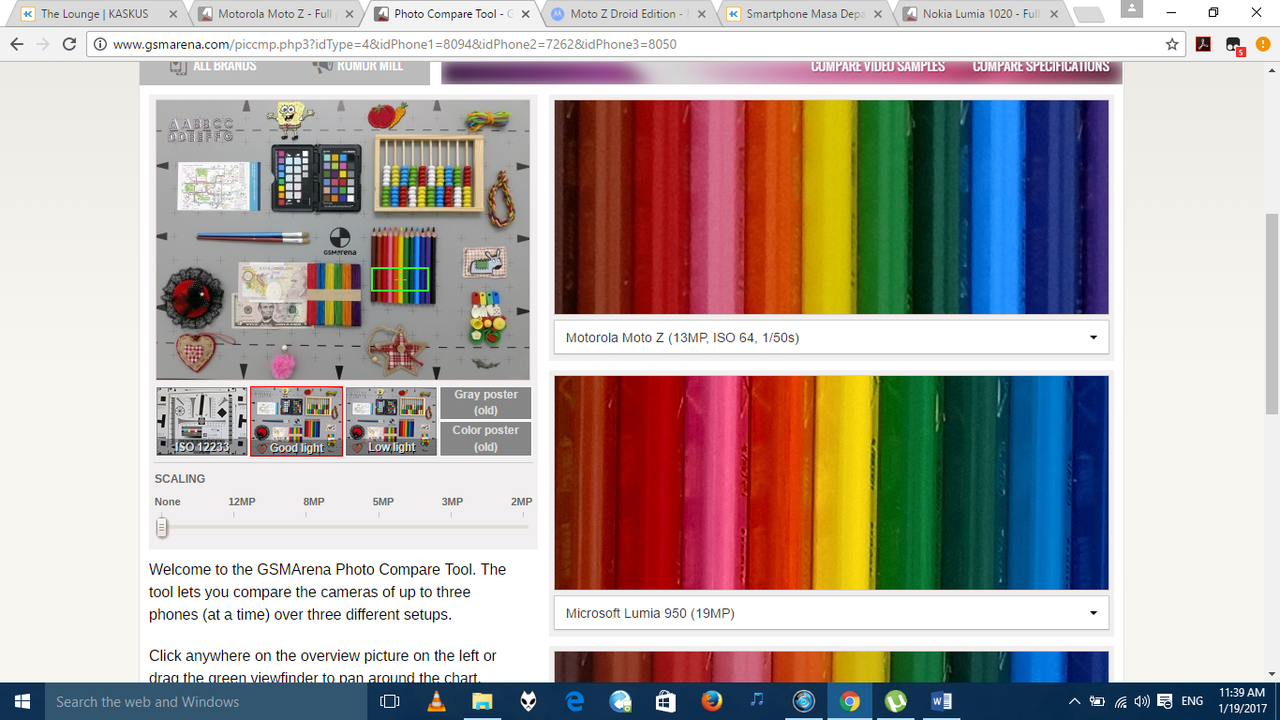Open the Windows Start menu
The image size is (1280, 720).
tap(22, 702)
